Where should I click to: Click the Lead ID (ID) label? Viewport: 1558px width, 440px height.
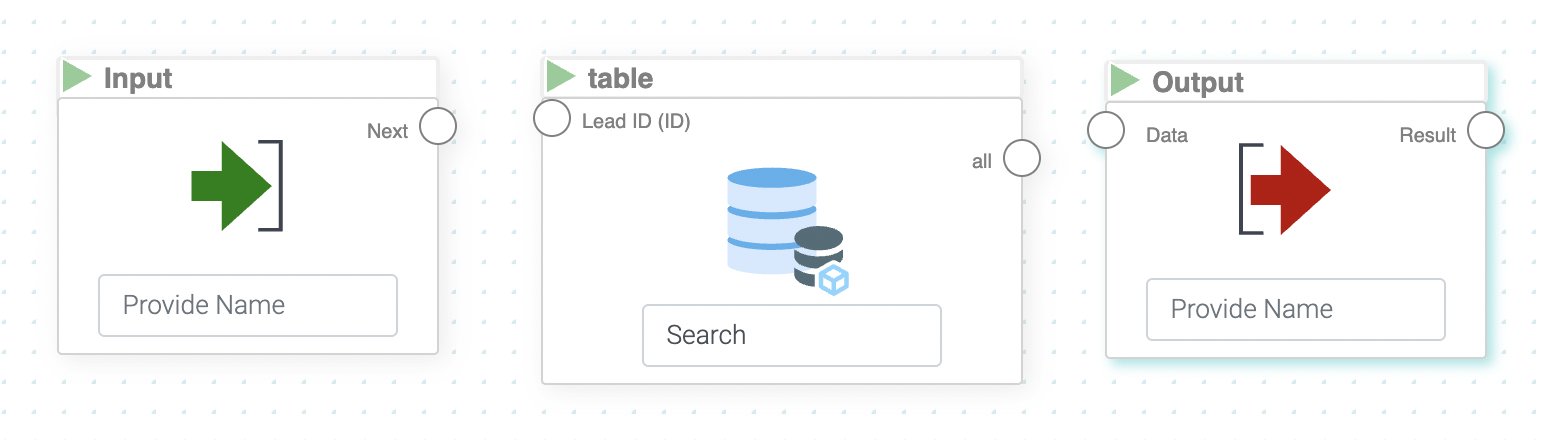coord(636,122)
